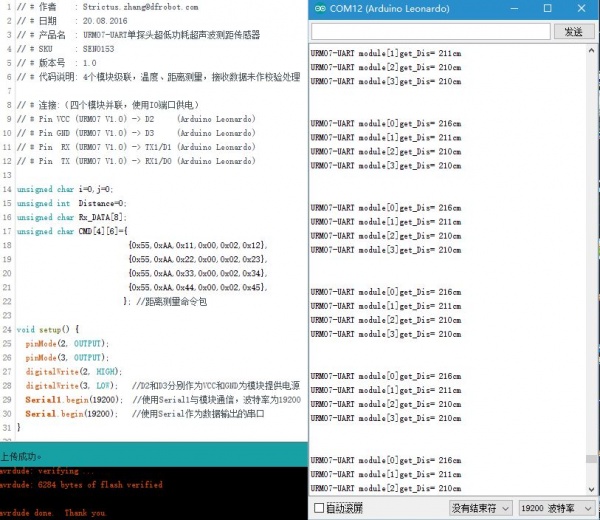Close the COM12 serial monitor window
This screenshot has width=600, height=520.
click(581, 8)
